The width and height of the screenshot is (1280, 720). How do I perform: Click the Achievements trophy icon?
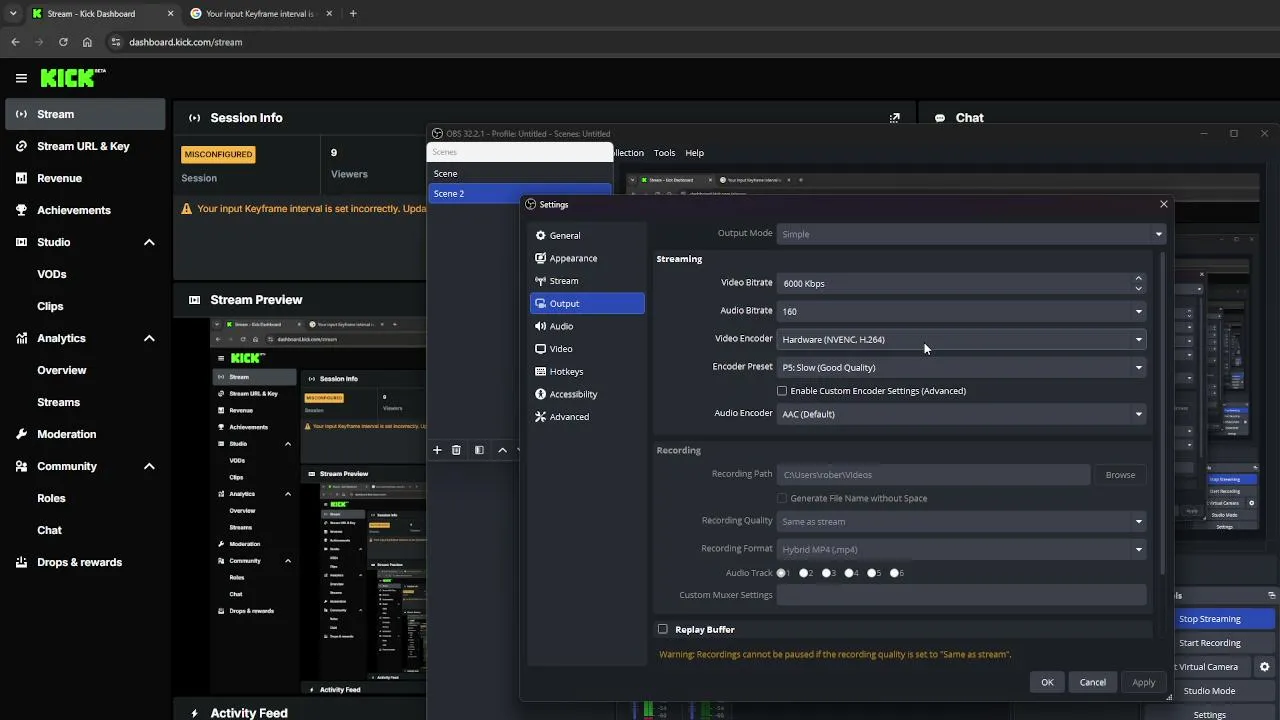click(21, 210)
